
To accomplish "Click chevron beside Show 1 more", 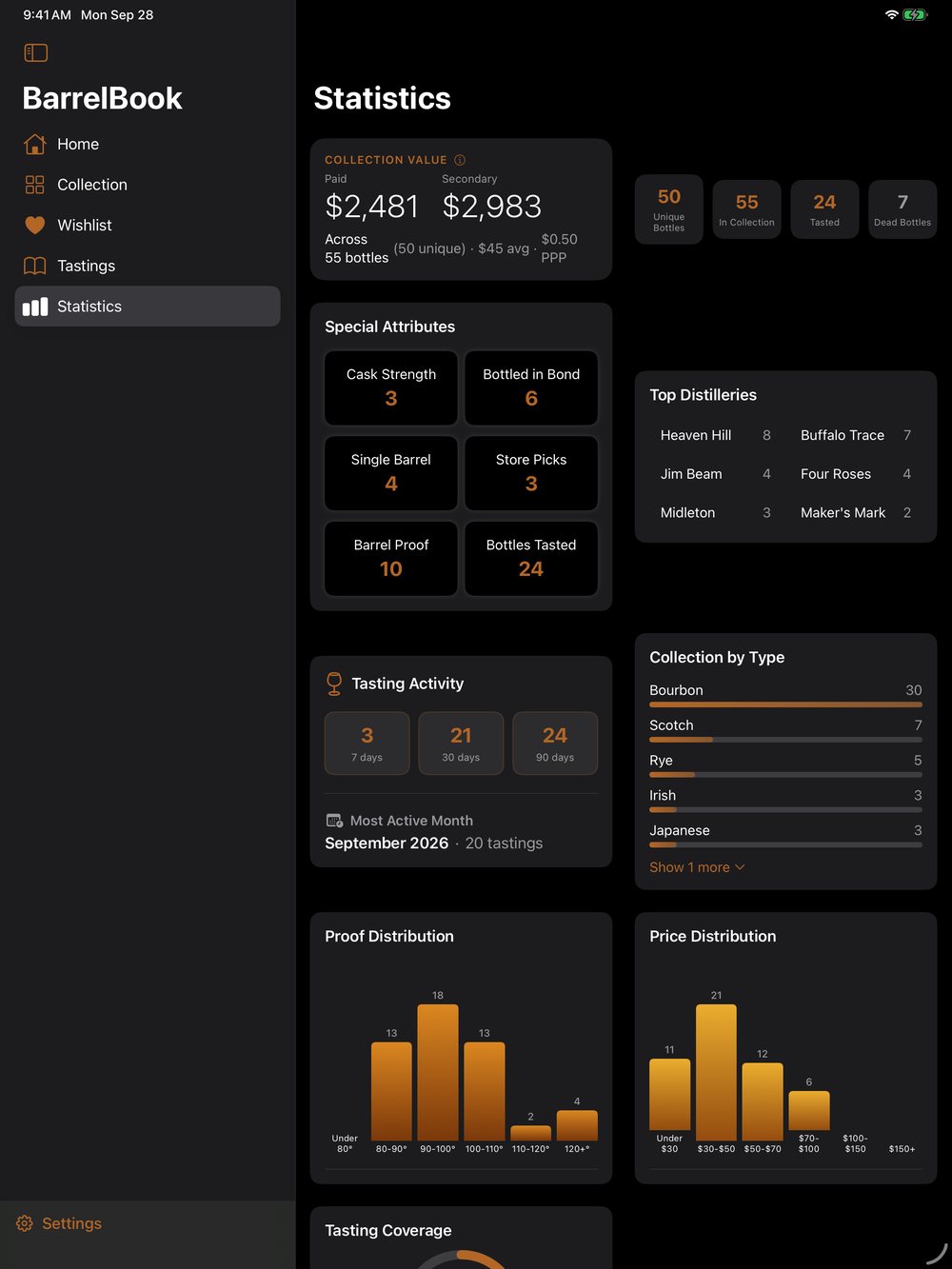I will (741, 867).
